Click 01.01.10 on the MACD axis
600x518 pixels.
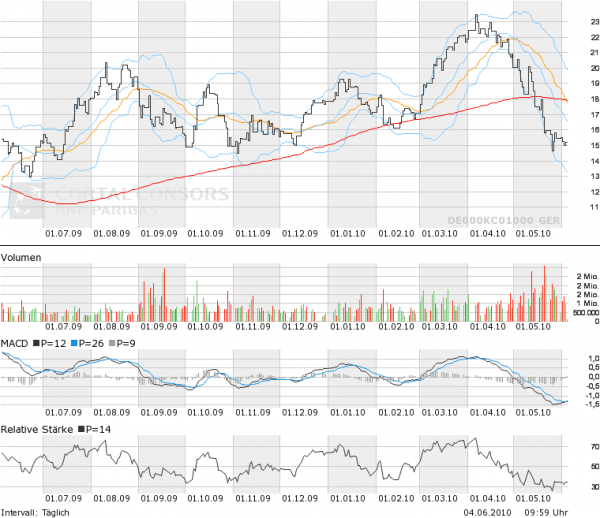click(x=349, y=412)
